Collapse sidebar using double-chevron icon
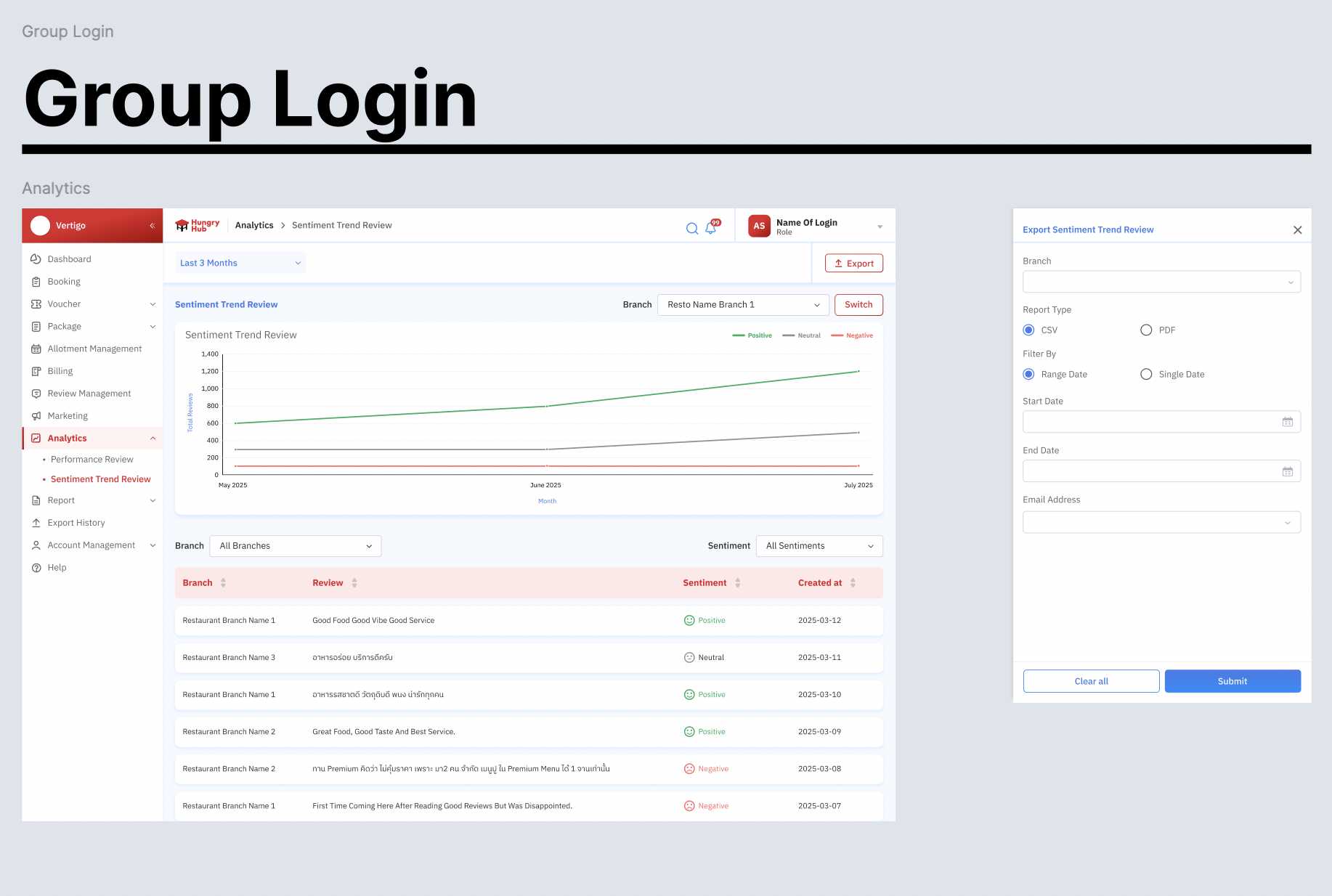The height and width of the screenshot is (896, 1332). point(153,226)
